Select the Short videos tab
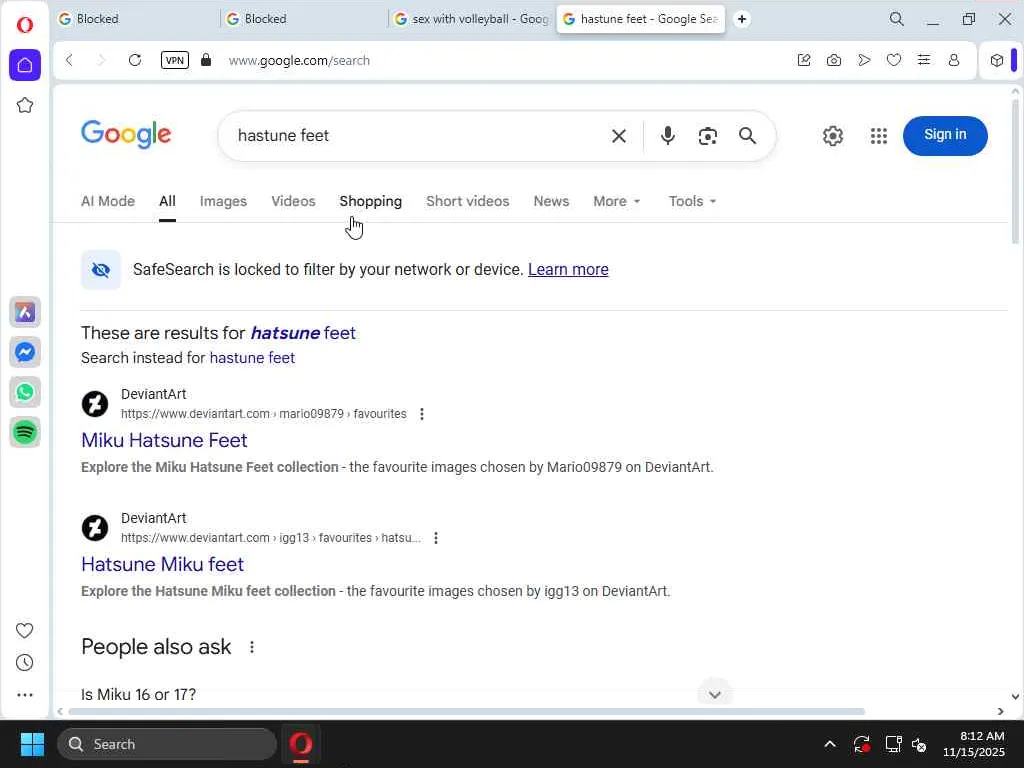Image resolution: width=1024 pixels, height=768 pixels. [468, 201]
